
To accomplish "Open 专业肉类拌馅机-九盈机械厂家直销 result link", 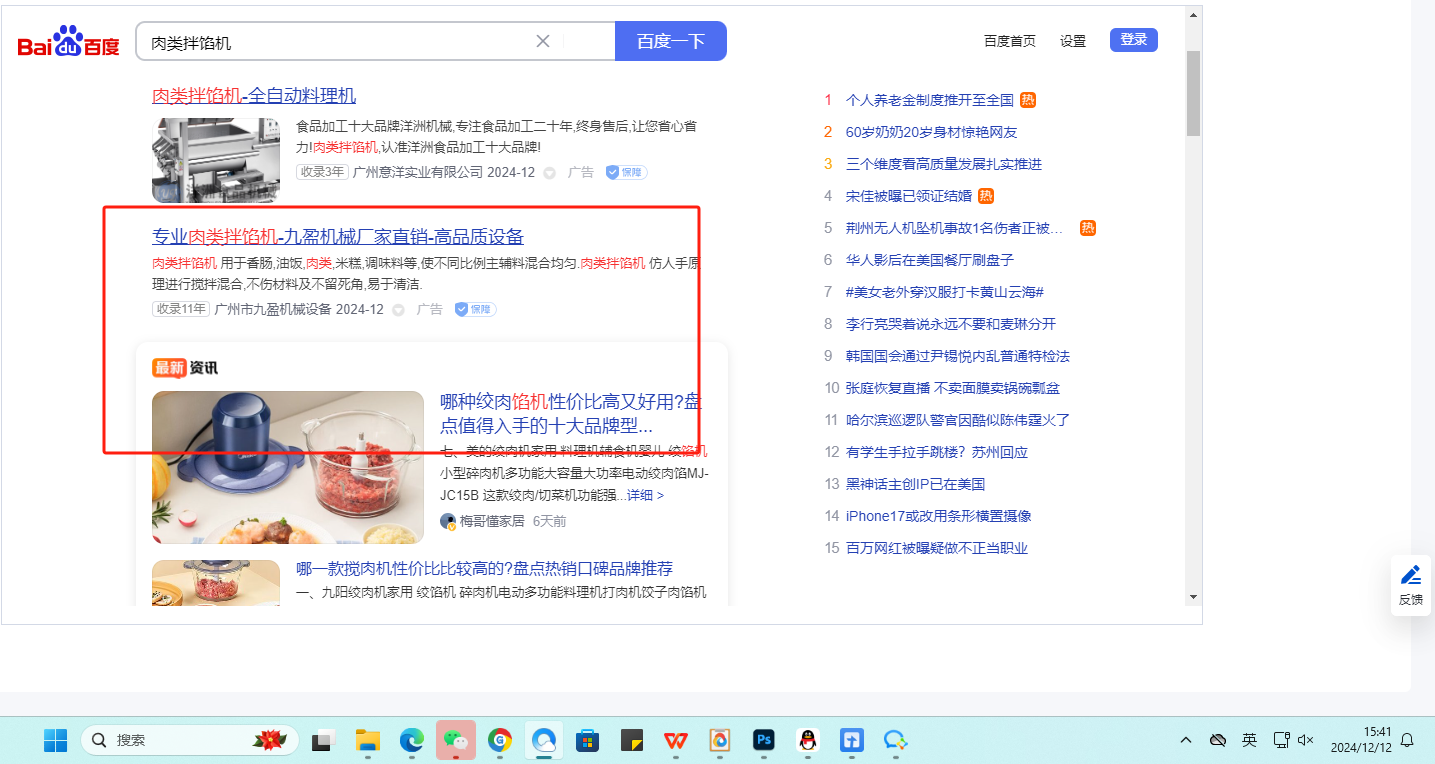I will [x=338, y=237].
